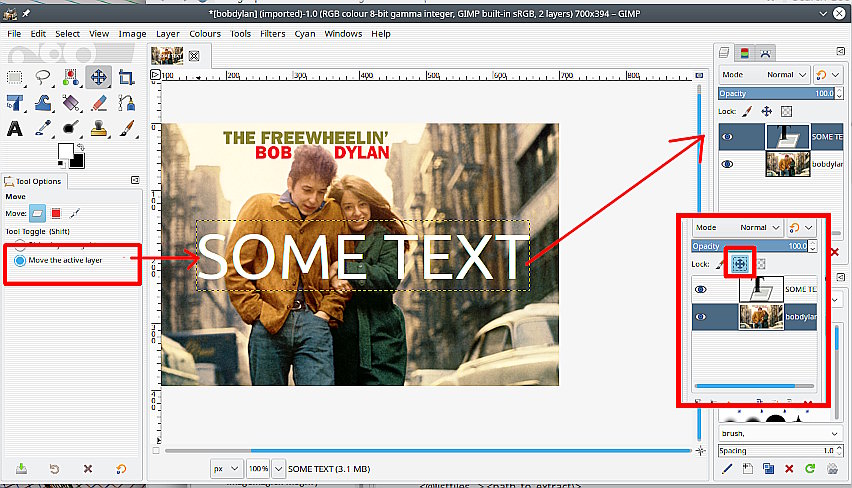Select the Clone stamp tool
852x488 pixels.
98,128
